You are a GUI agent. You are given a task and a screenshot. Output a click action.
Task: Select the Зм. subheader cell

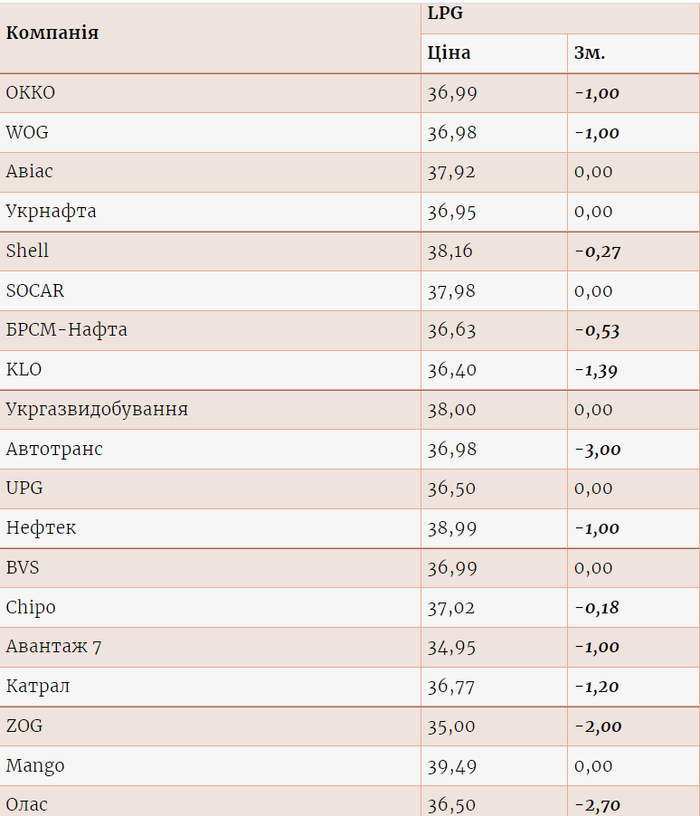coord(589,53)
